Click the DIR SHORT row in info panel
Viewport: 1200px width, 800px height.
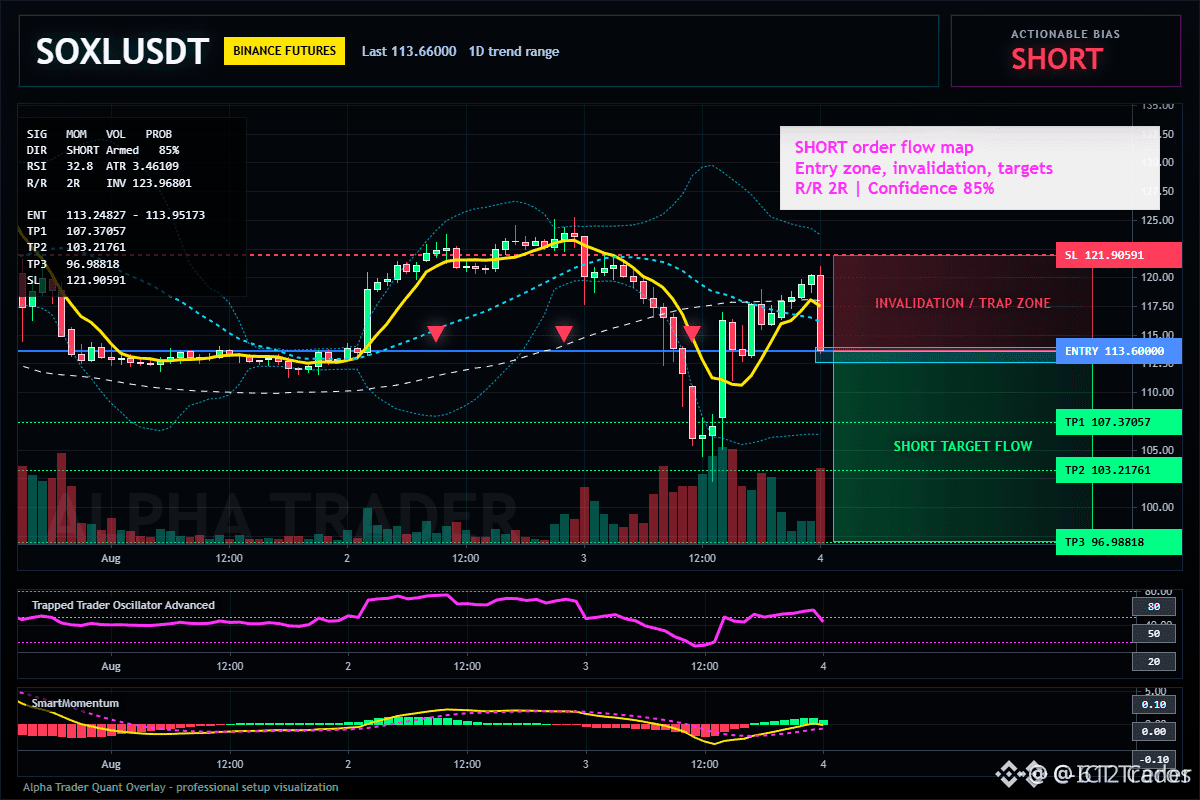click(x=62, y=150)
